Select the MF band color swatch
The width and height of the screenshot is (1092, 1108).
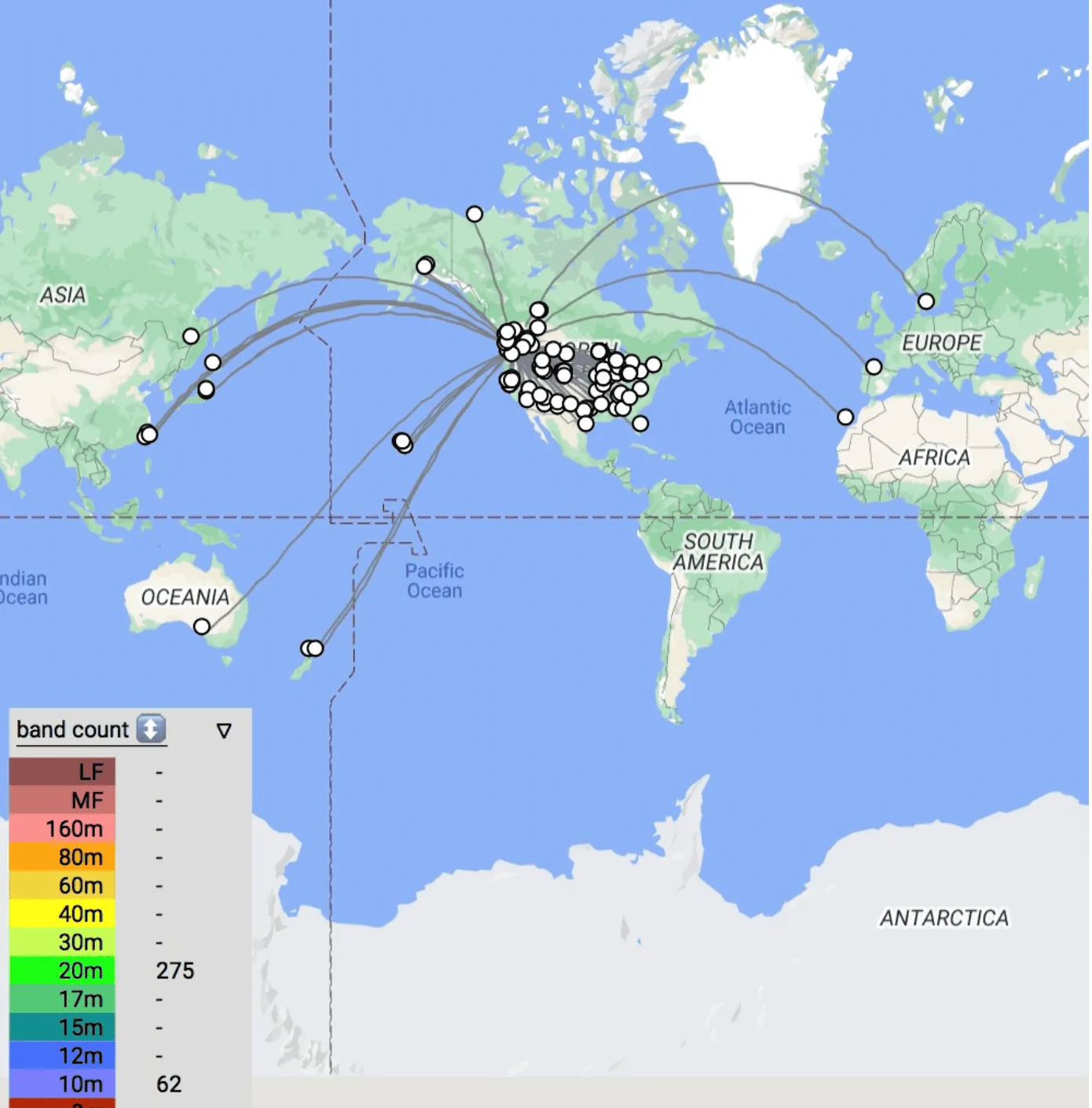coord(62,800)
